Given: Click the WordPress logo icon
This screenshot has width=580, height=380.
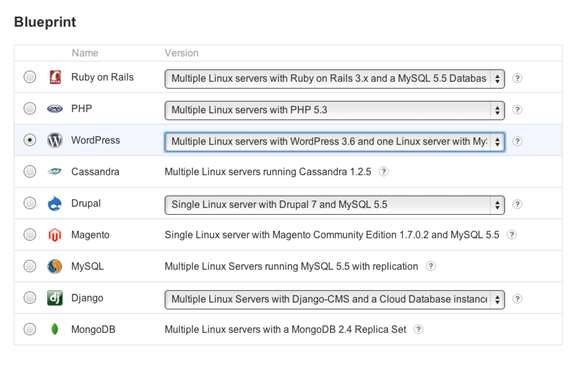Looking at the screenshot, I should point(55,140).
